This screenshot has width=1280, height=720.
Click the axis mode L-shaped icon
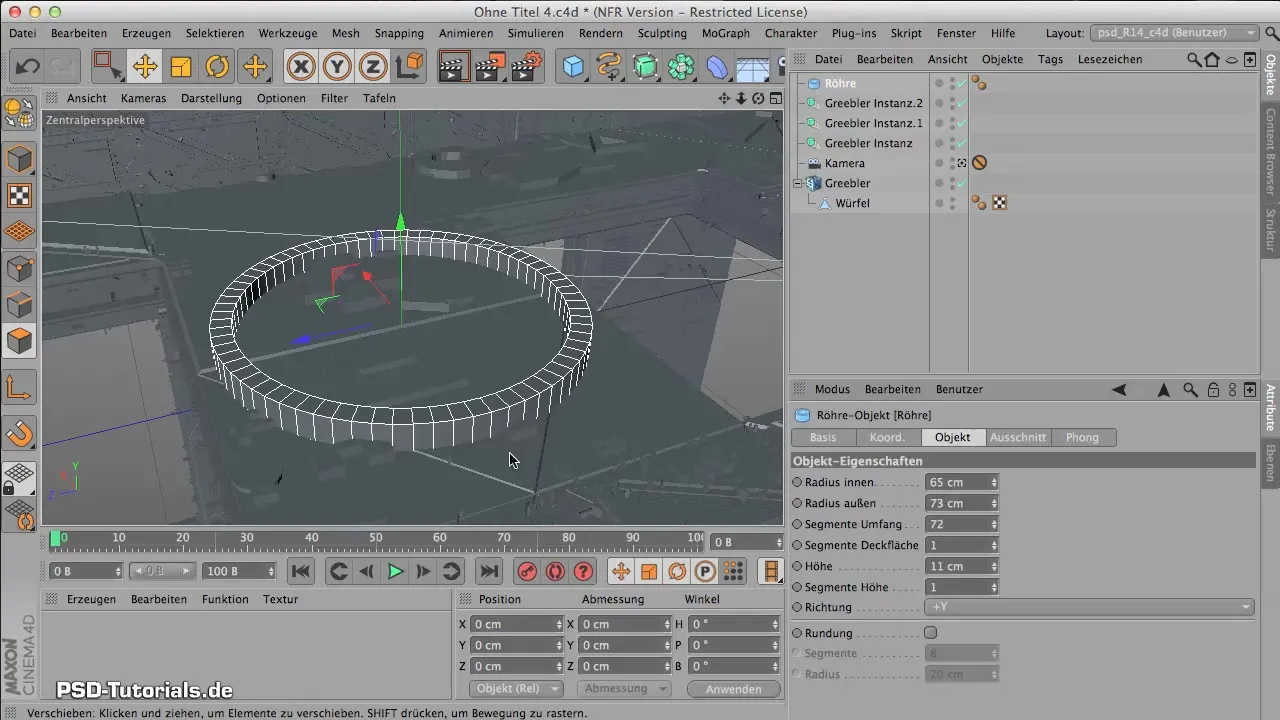pos(20,387)
